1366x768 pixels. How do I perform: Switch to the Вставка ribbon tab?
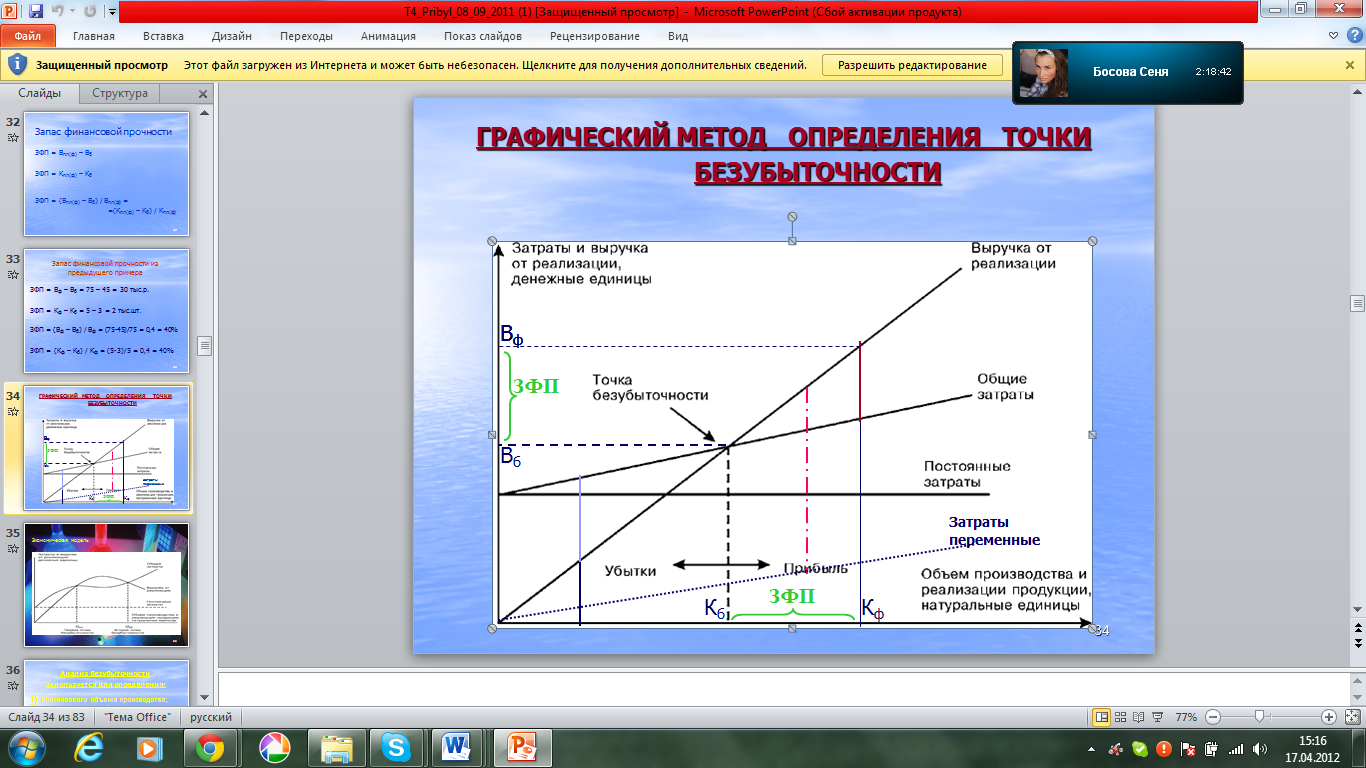coord(163,36)
